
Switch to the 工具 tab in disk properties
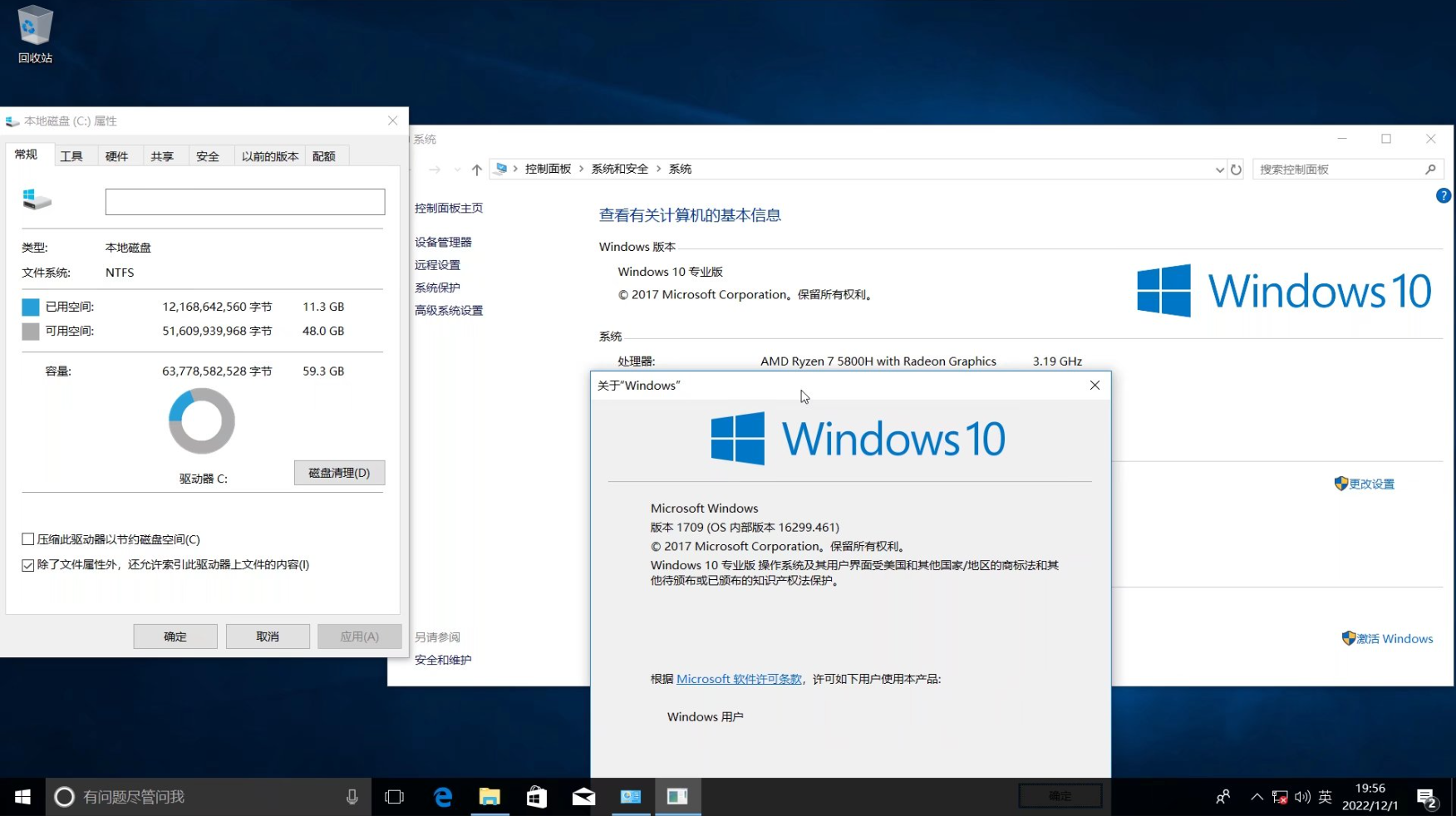coord(72,155)
